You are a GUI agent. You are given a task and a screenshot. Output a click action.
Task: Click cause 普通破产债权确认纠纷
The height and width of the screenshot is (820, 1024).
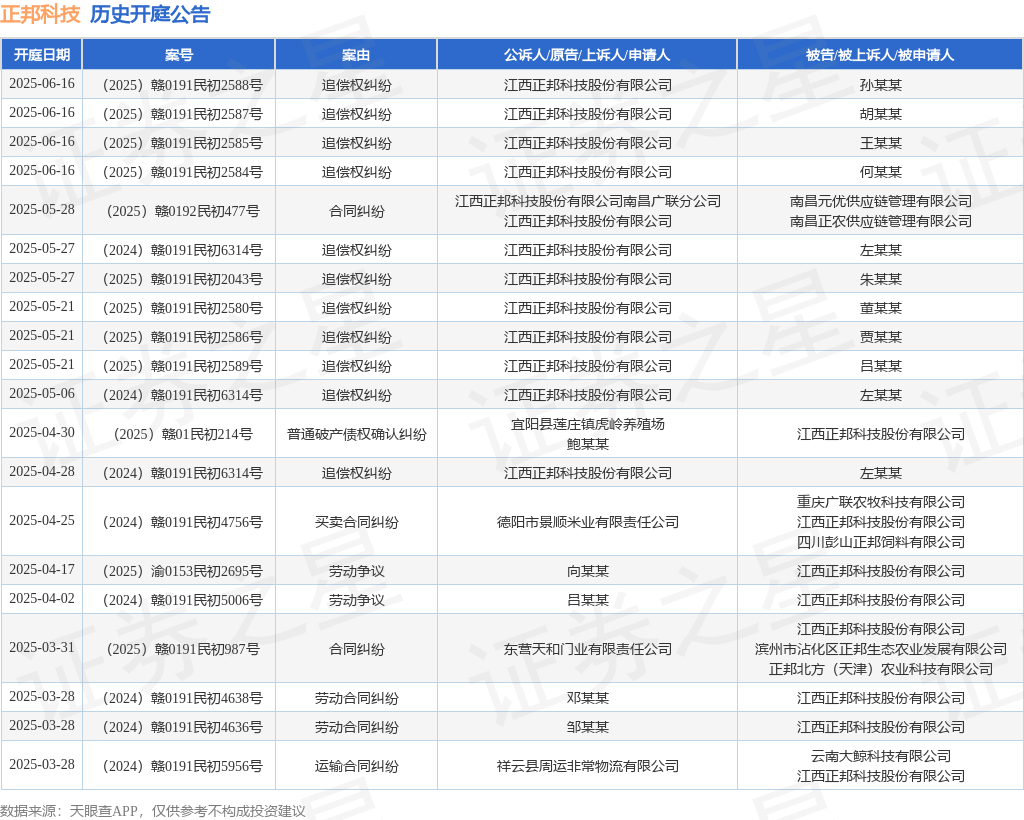(357, 434)
